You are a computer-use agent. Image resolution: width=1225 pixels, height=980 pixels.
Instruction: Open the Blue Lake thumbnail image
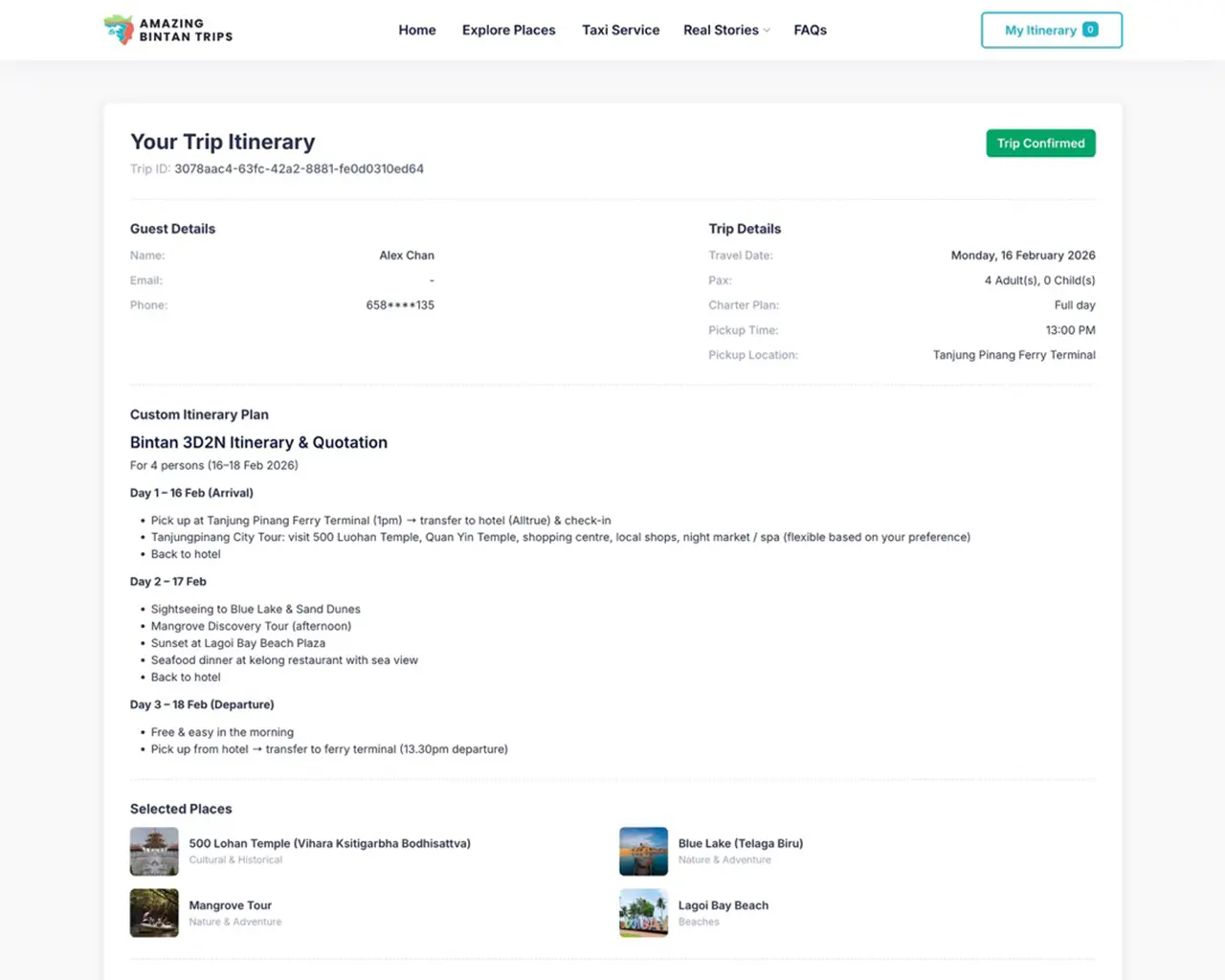[x=643, y=851]
